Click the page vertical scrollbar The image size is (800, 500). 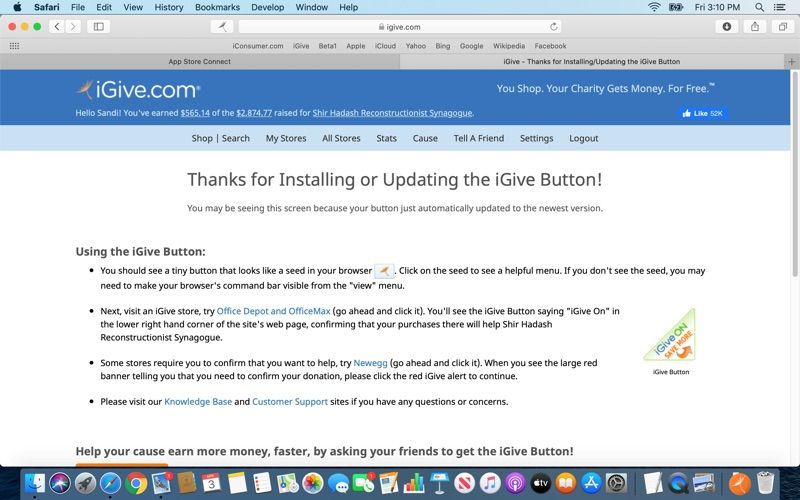pos(795,173)
